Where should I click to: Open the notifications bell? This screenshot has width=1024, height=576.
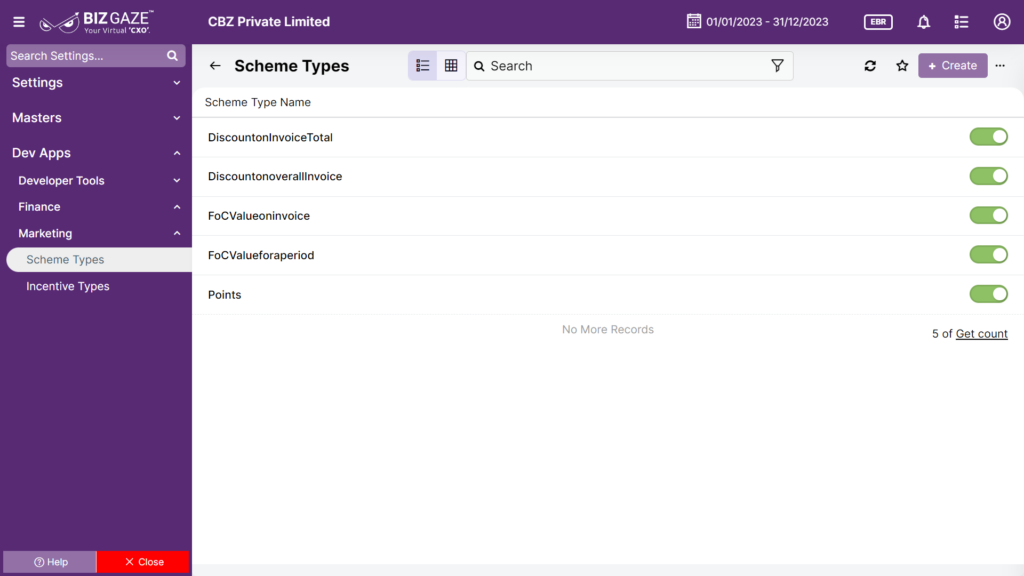tap(923, 22)
